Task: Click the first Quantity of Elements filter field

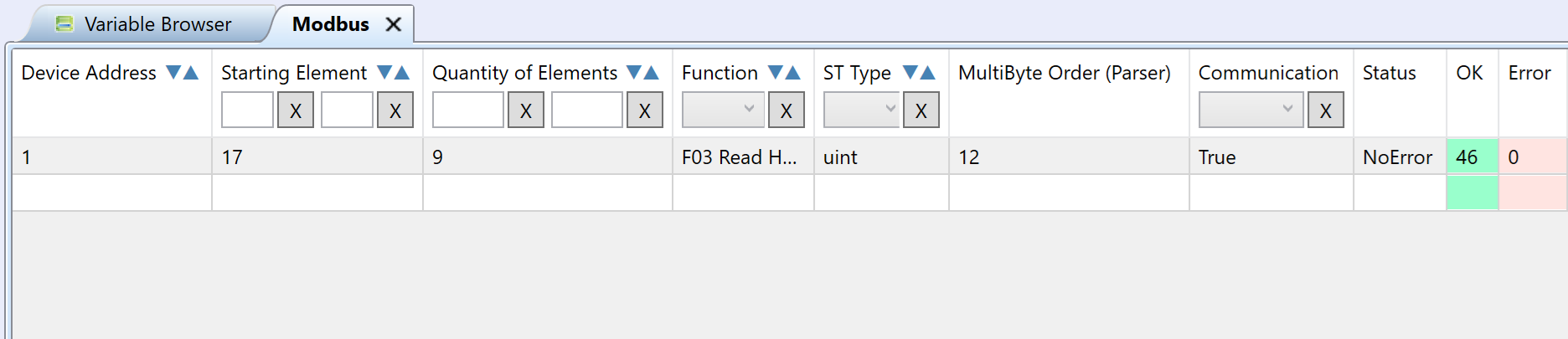Action: pos(468,110)
